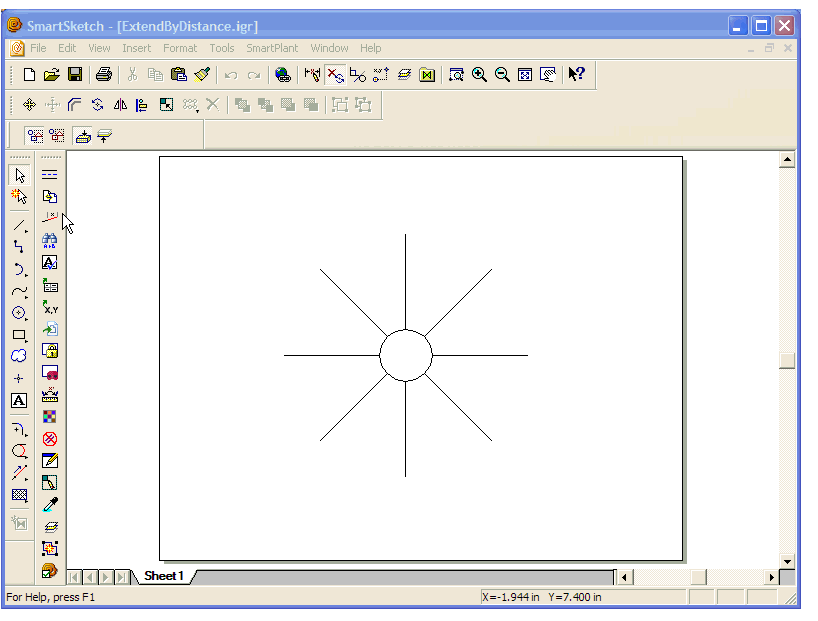The image size is (818, 621).
Task: Toggle the move to layer down icon
Action: point(83,136)
